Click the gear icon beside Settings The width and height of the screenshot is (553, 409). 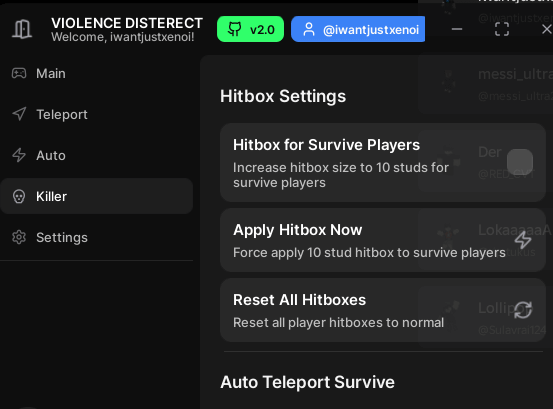(x=19, y=237)
